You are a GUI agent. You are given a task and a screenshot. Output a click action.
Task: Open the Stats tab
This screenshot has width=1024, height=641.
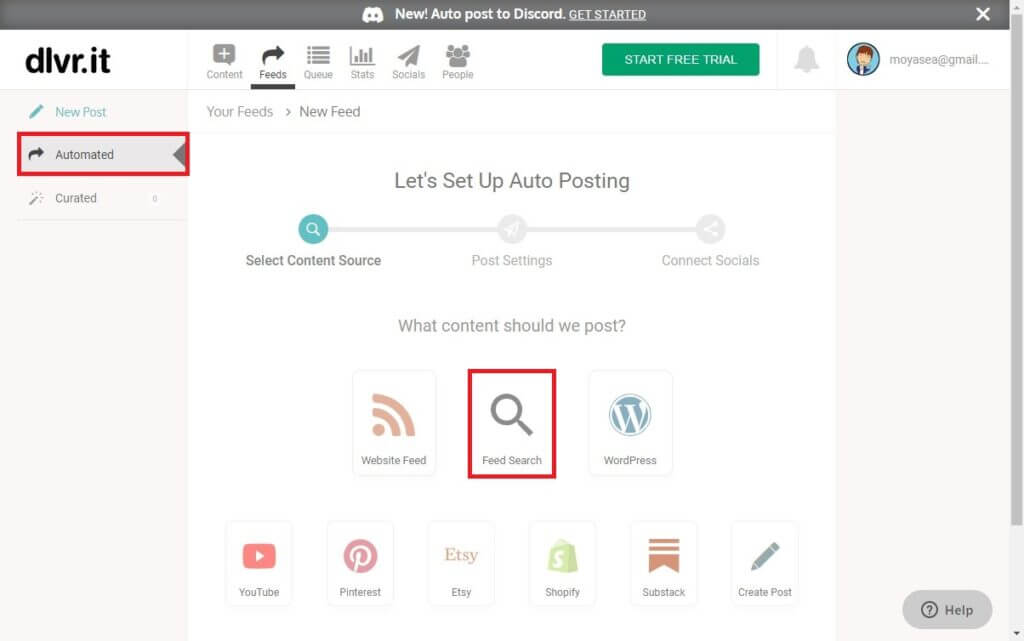tap(362, 61)
